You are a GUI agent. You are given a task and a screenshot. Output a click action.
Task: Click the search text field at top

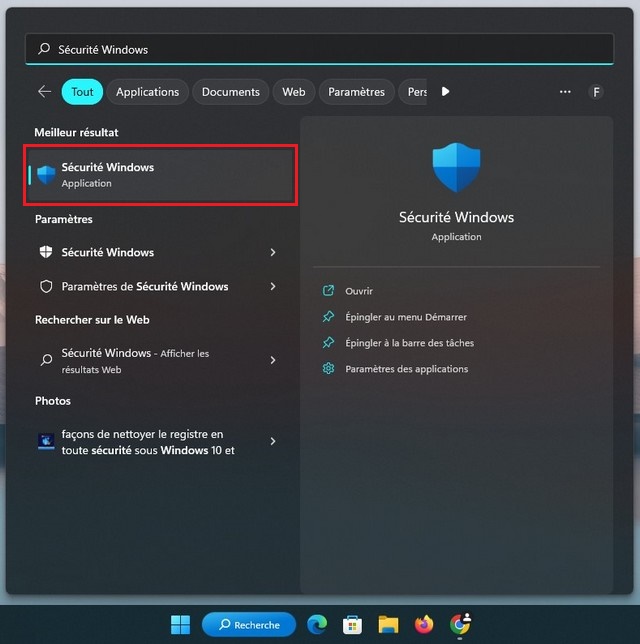(320, 49)
